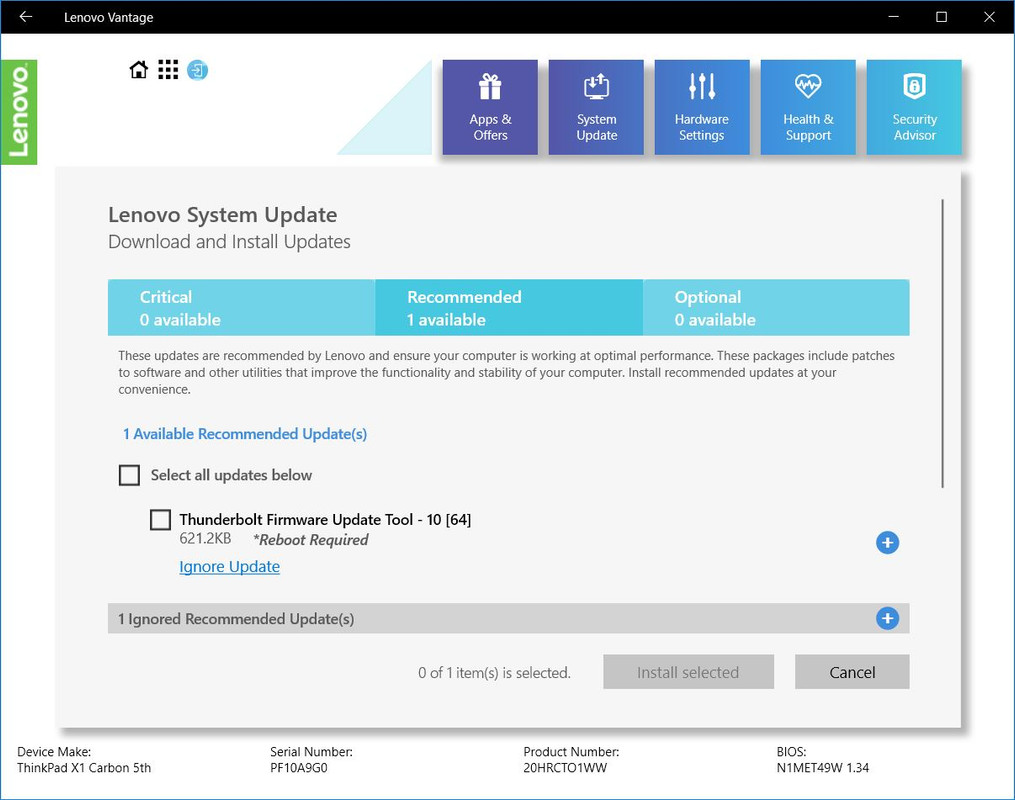Screen dimensions: 1015x800
Task: Switch to Optional updates tab
Action: click(x=776, y=307)
